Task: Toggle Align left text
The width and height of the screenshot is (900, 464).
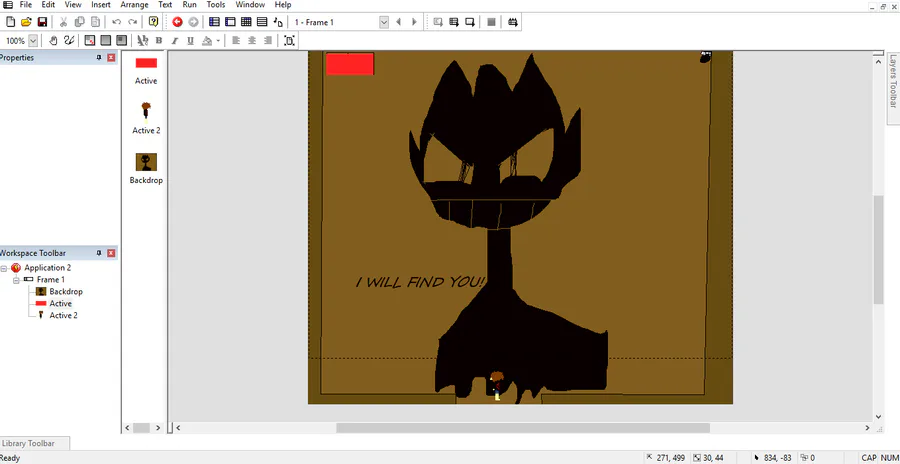Action: coord(236,40)
